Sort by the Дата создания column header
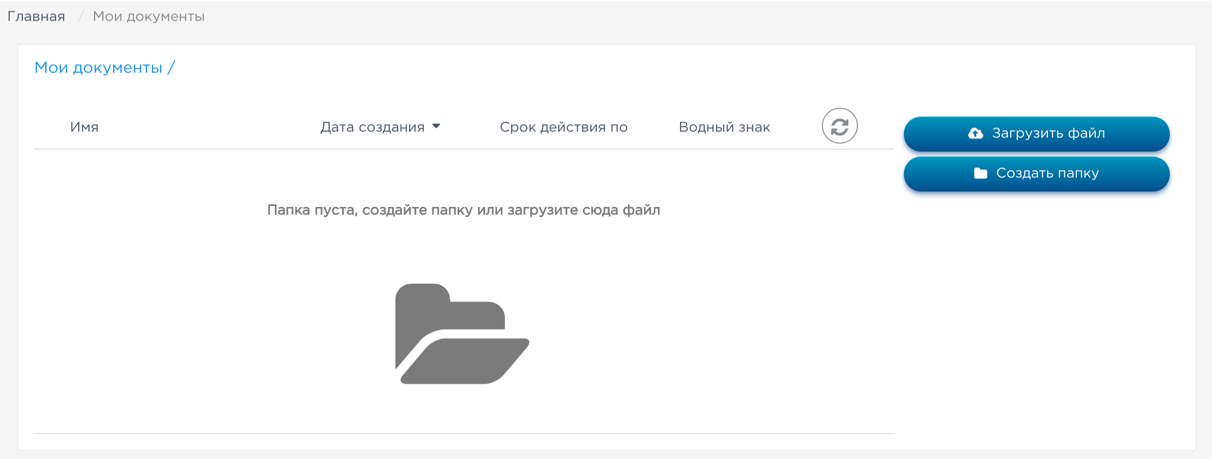 pyautogui.click(x=372, y=127)
